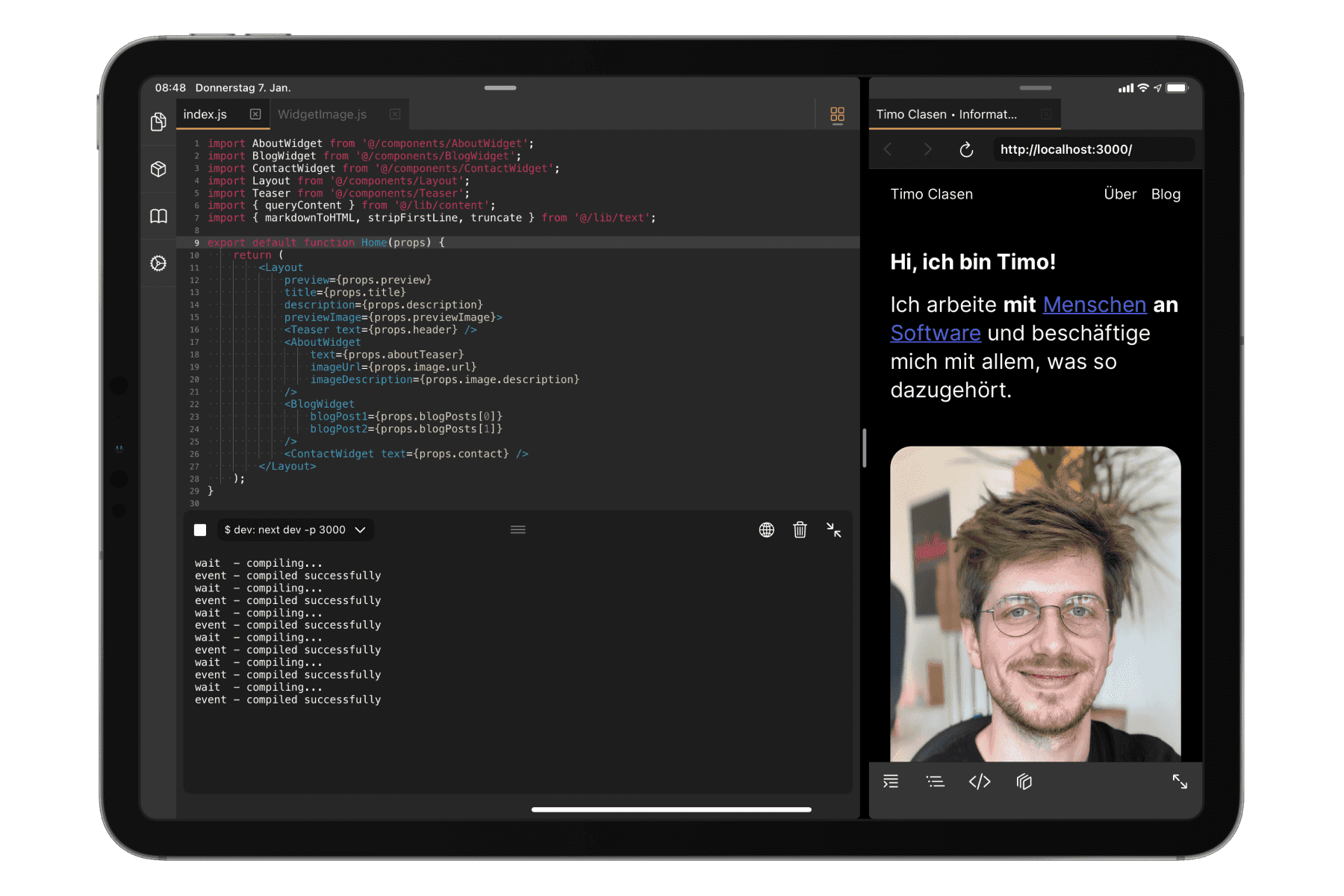Open the files panel in the sidebar

[x=158, y=121]
